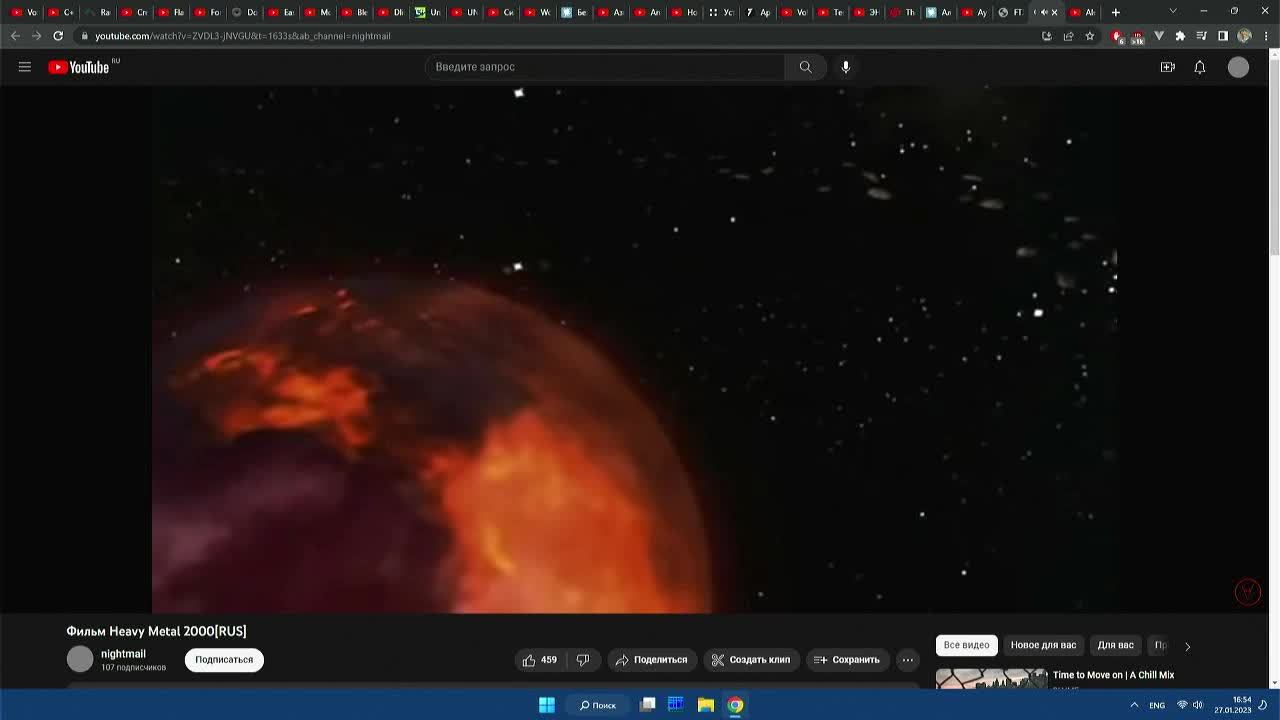Open Time to Move on video title
Screen dimensions: 1280x720
point(1113,675)
